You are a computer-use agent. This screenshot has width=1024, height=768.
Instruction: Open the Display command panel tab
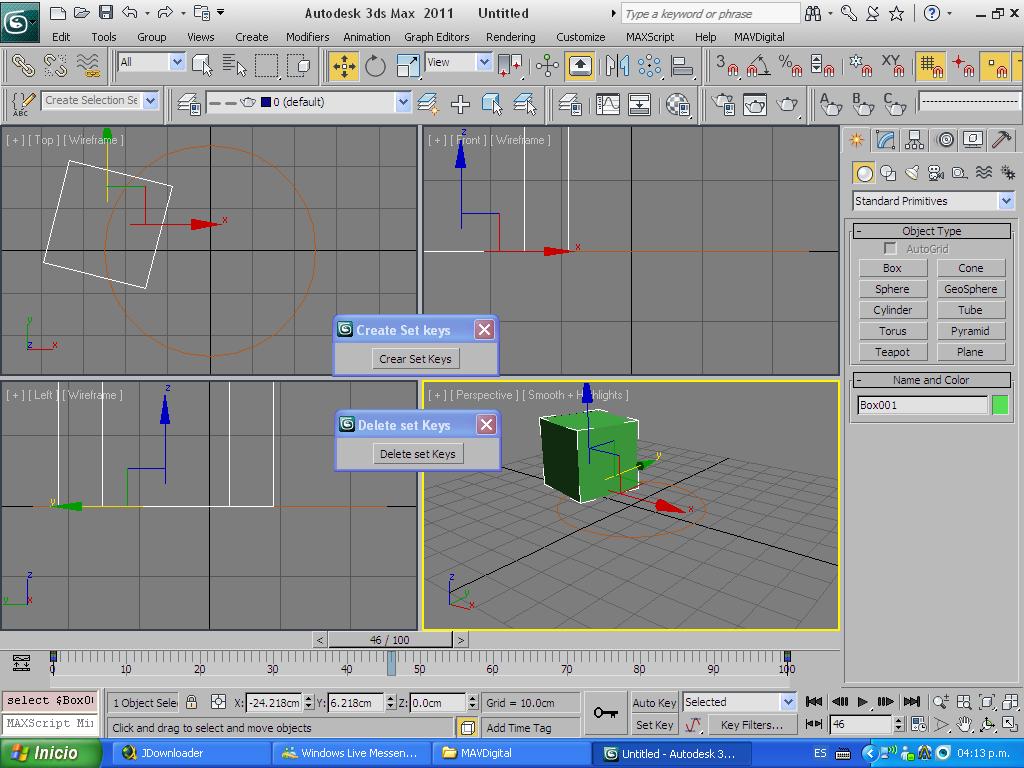click(973, 140)
